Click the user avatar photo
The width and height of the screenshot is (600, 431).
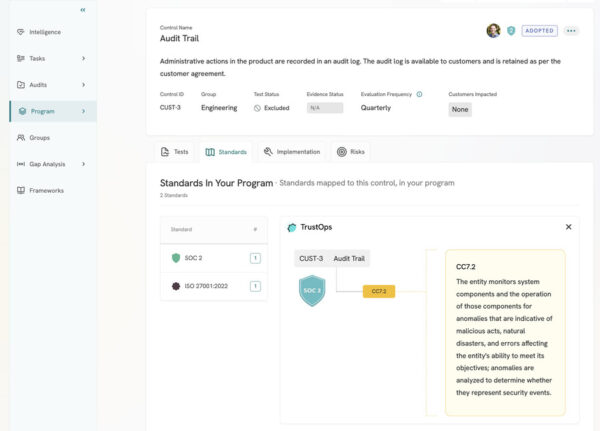pos(493,31)
